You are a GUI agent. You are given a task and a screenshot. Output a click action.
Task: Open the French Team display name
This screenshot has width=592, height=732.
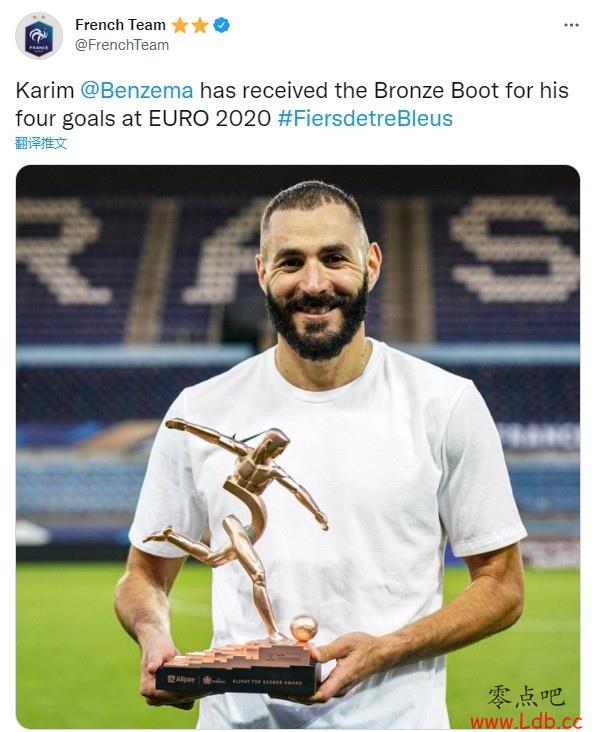click(120, 25)
